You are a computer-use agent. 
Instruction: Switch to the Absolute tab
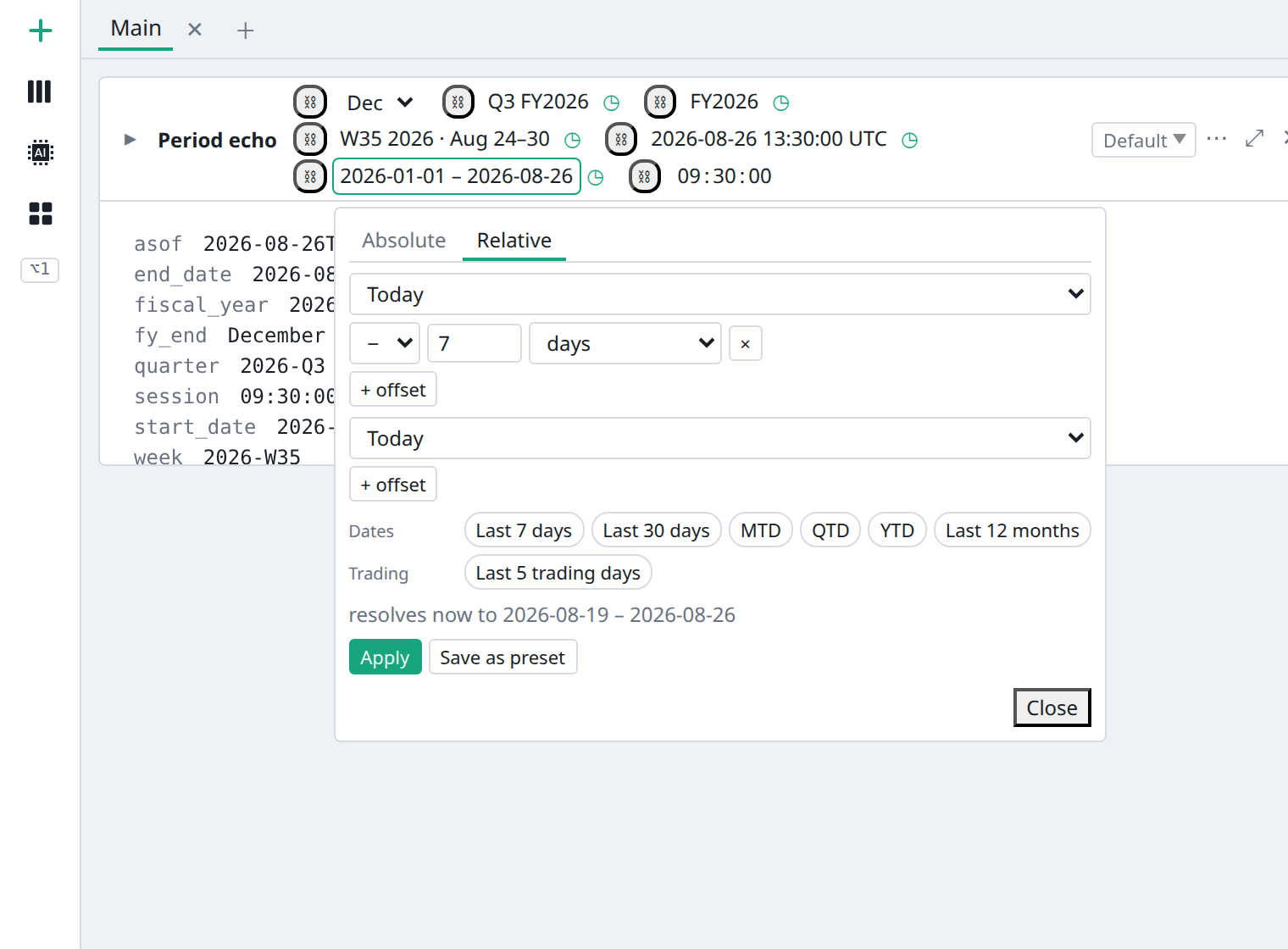pyautogui.click(x=404, y=241)
